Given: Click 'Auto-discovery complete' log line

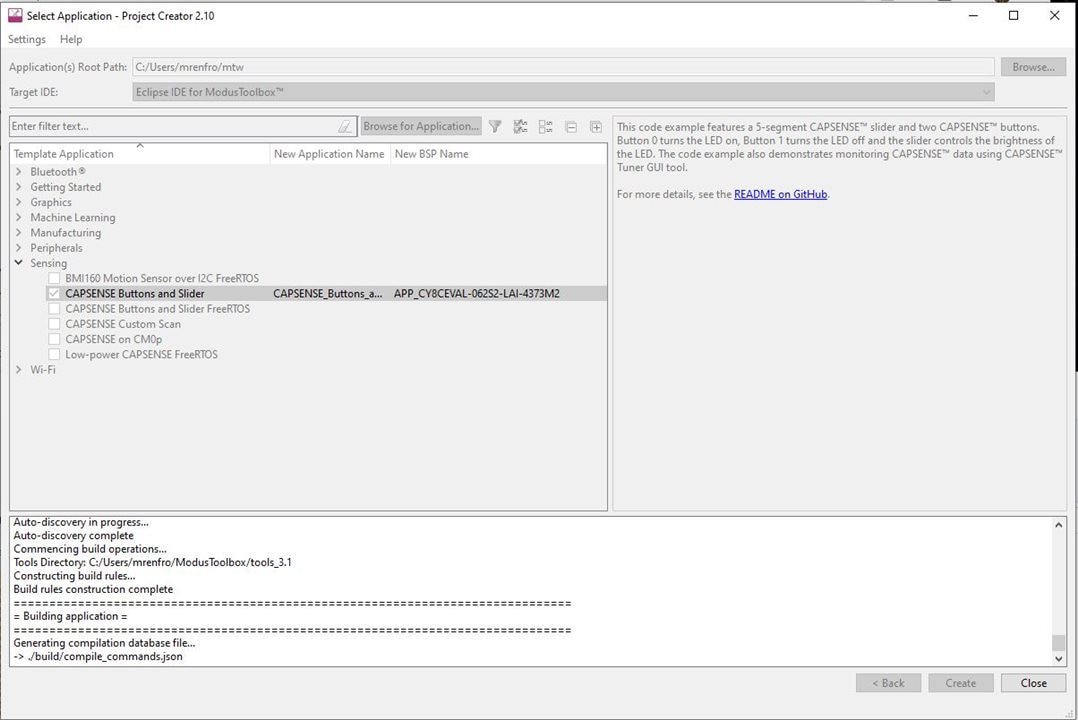Looking at the screenshot, I should pyautogui.click(x=74, y=535).
